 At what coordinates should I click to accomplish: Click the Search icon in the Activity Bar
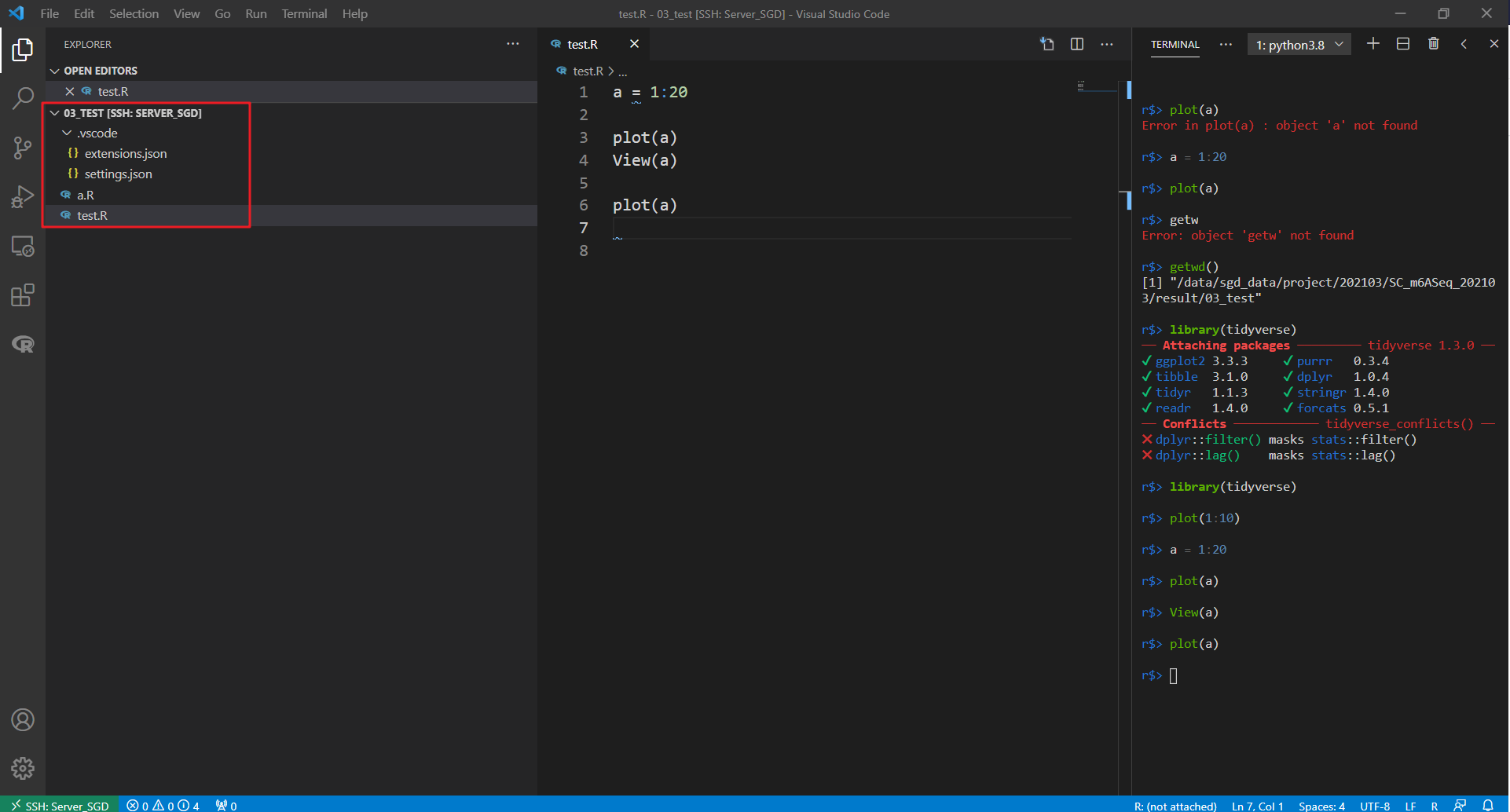click(23, 98)
